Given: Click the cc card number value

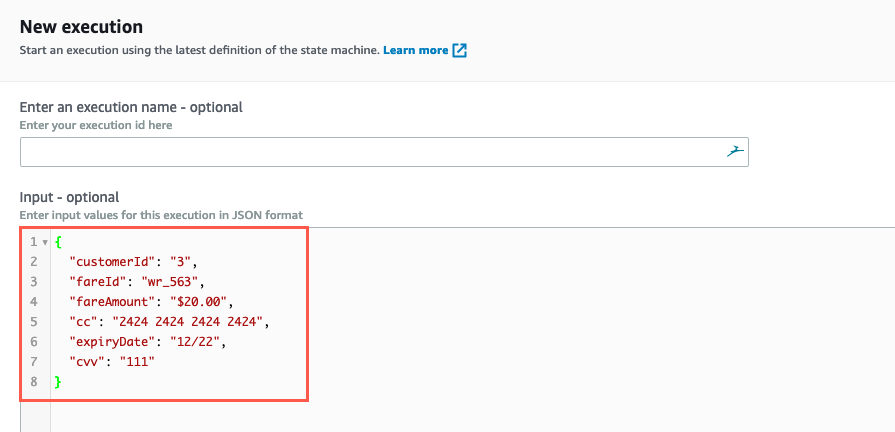Looking at the screenshot, I should coord(187,322).
